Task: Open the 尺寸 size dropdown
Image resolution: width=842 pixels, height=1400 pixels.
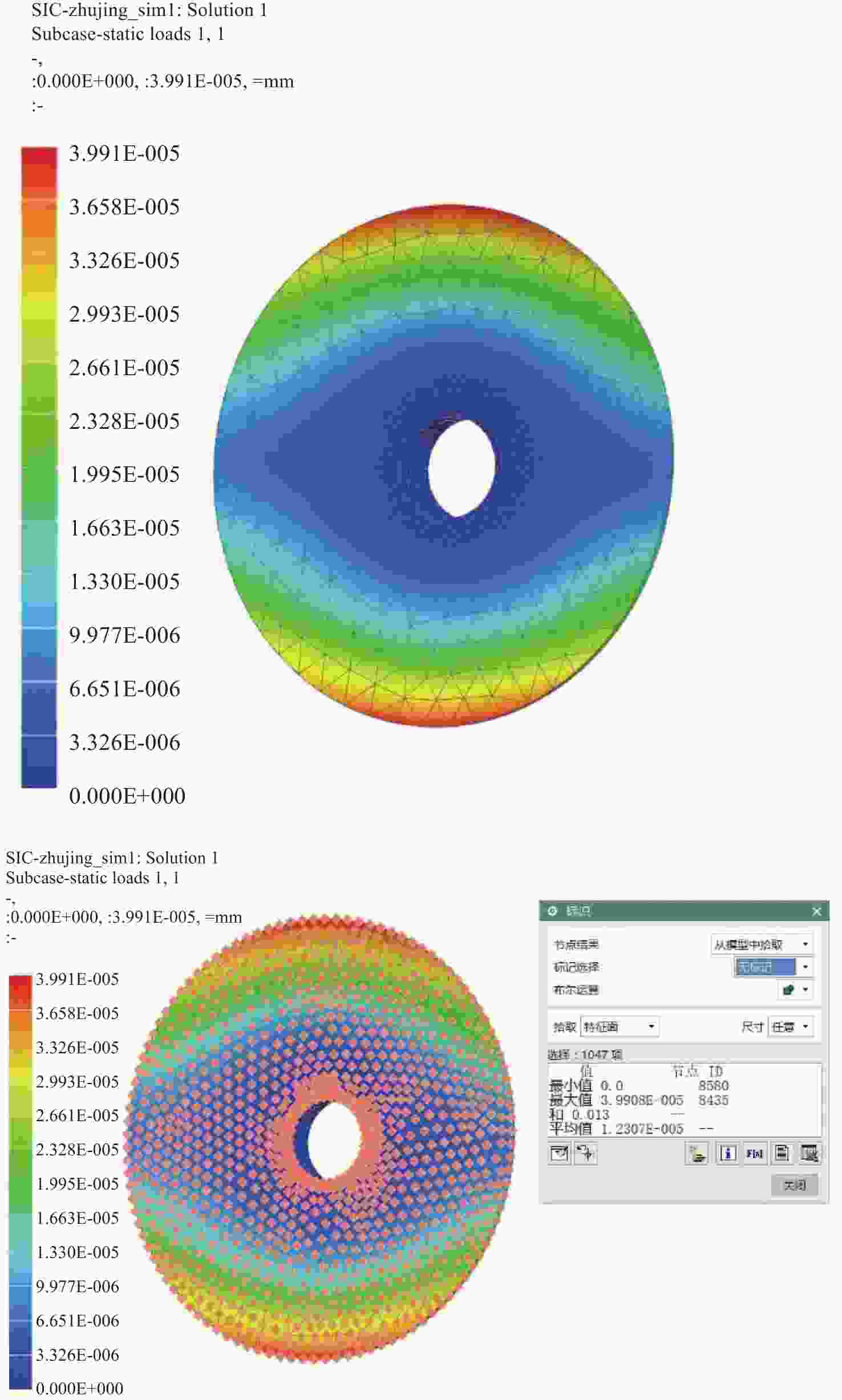Action: pos(791,1026)
